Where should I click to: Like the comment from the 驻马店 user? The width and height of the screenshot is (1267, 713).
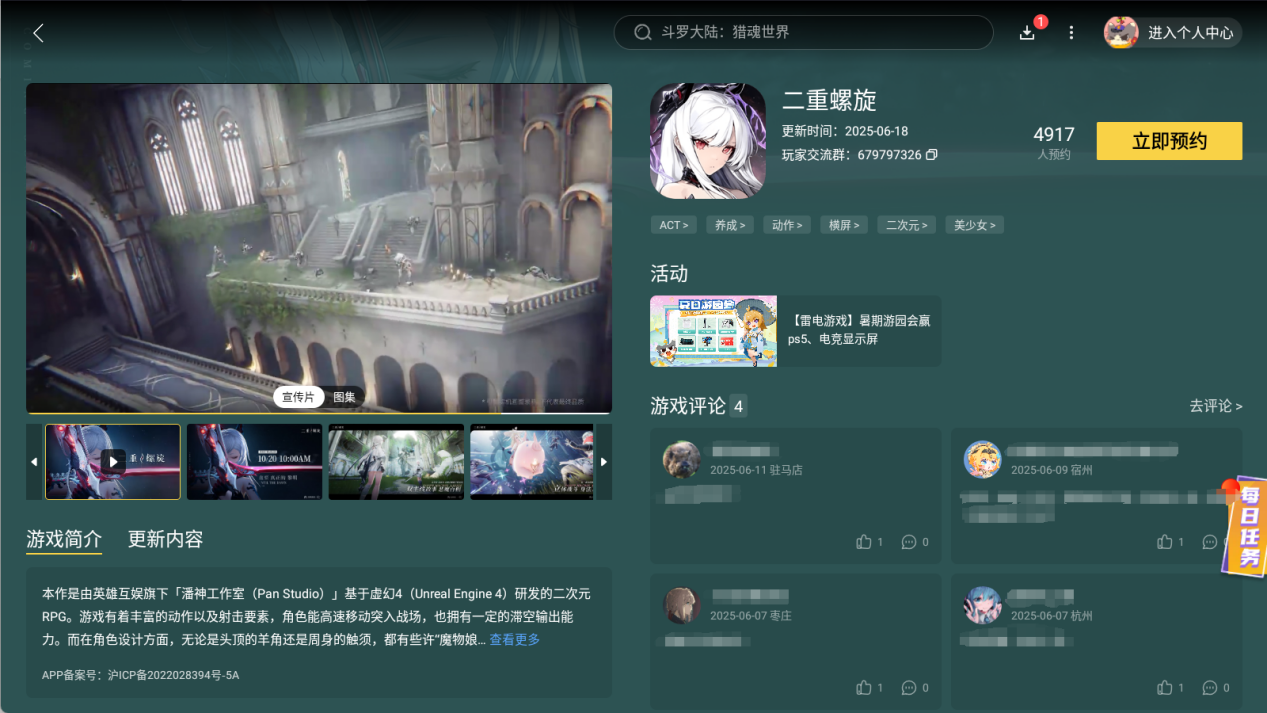tap(864, 541)
